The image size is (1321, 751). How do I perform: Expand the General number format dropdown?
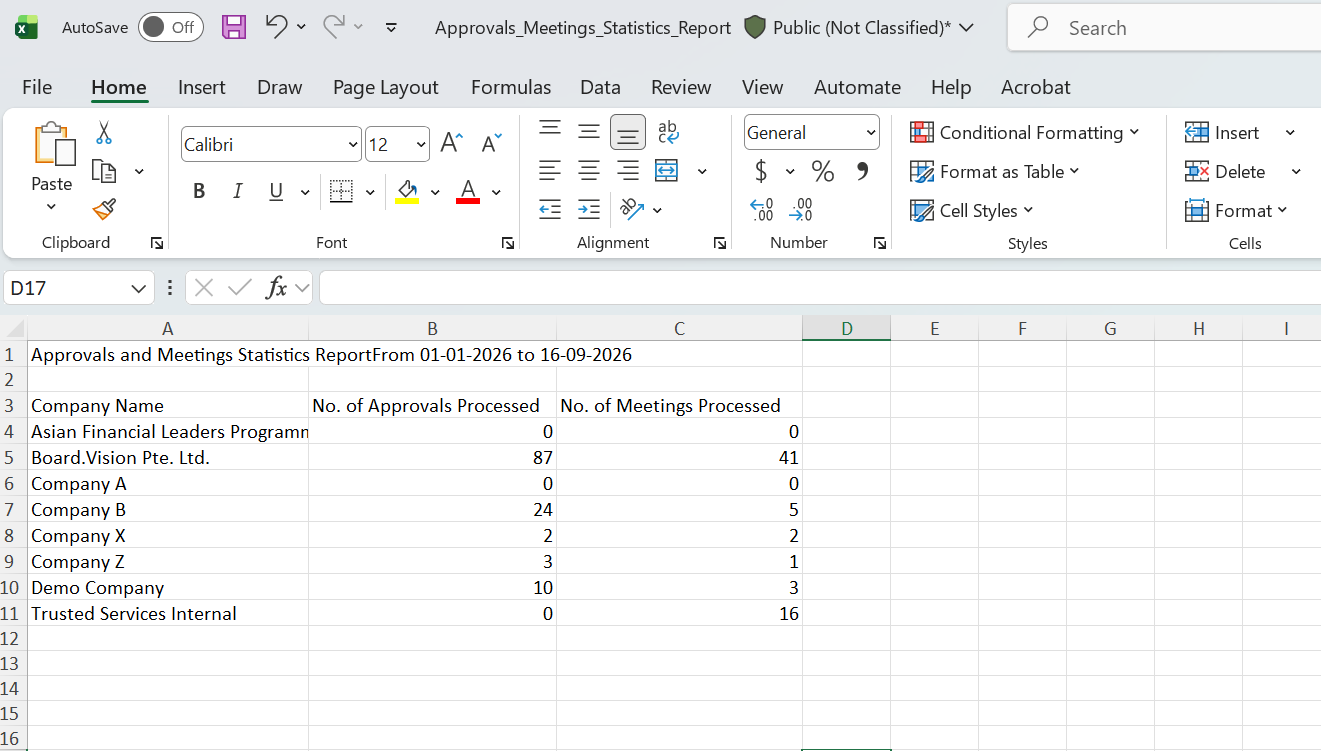click(871, 133)
